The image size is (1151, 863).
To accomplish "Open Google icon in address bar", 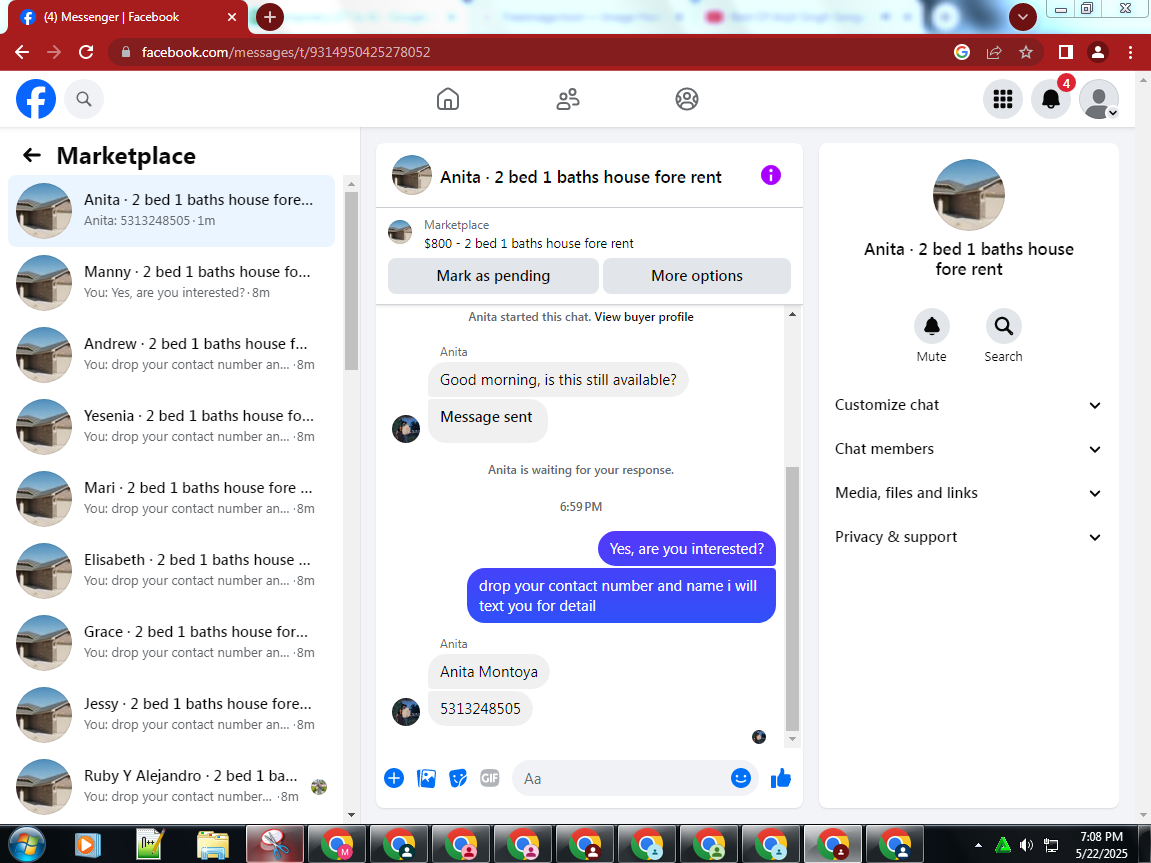I will pos(962,52).
